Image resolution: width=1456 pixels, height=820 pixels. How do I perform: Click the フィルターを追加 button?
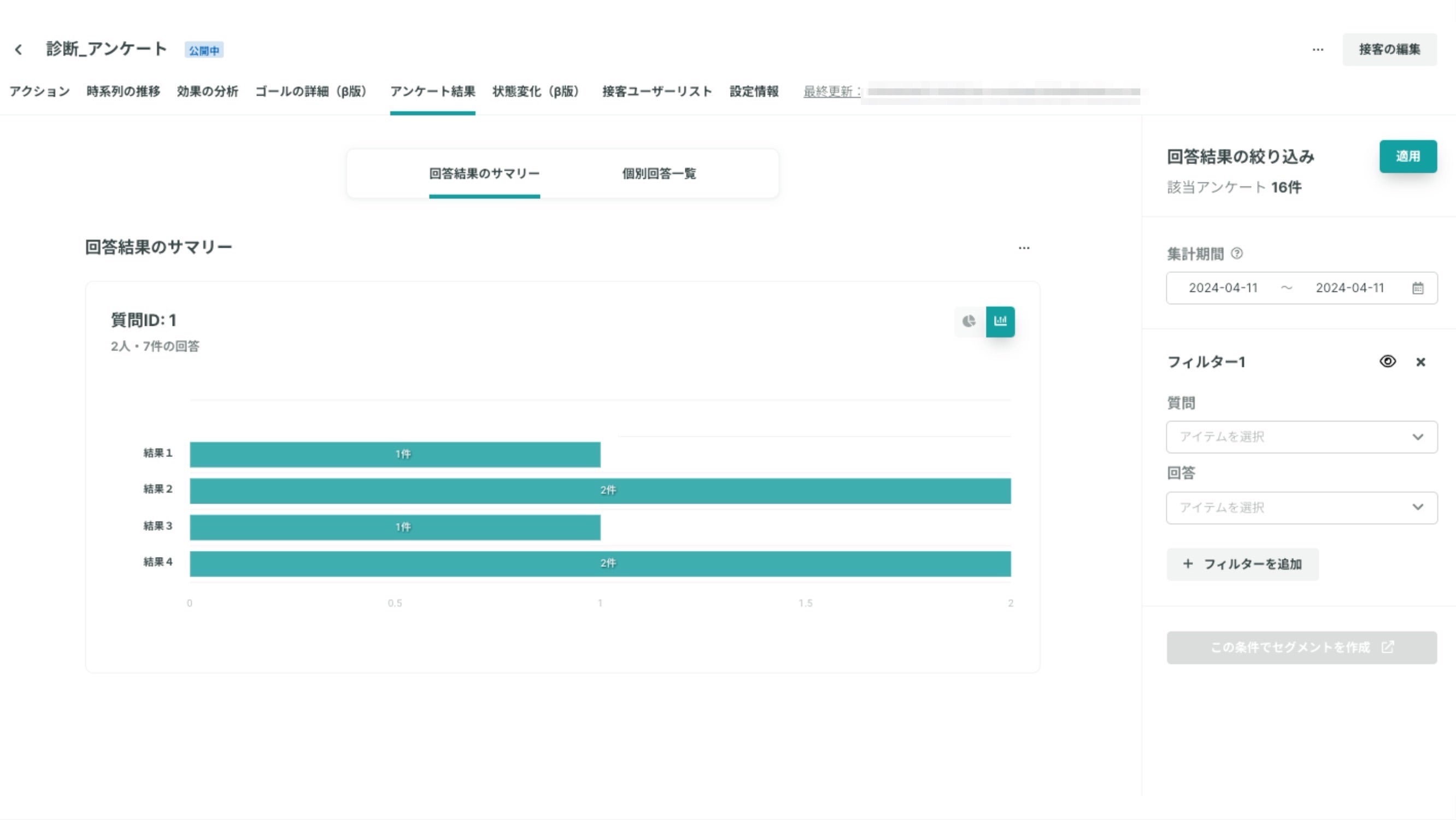1242,564
